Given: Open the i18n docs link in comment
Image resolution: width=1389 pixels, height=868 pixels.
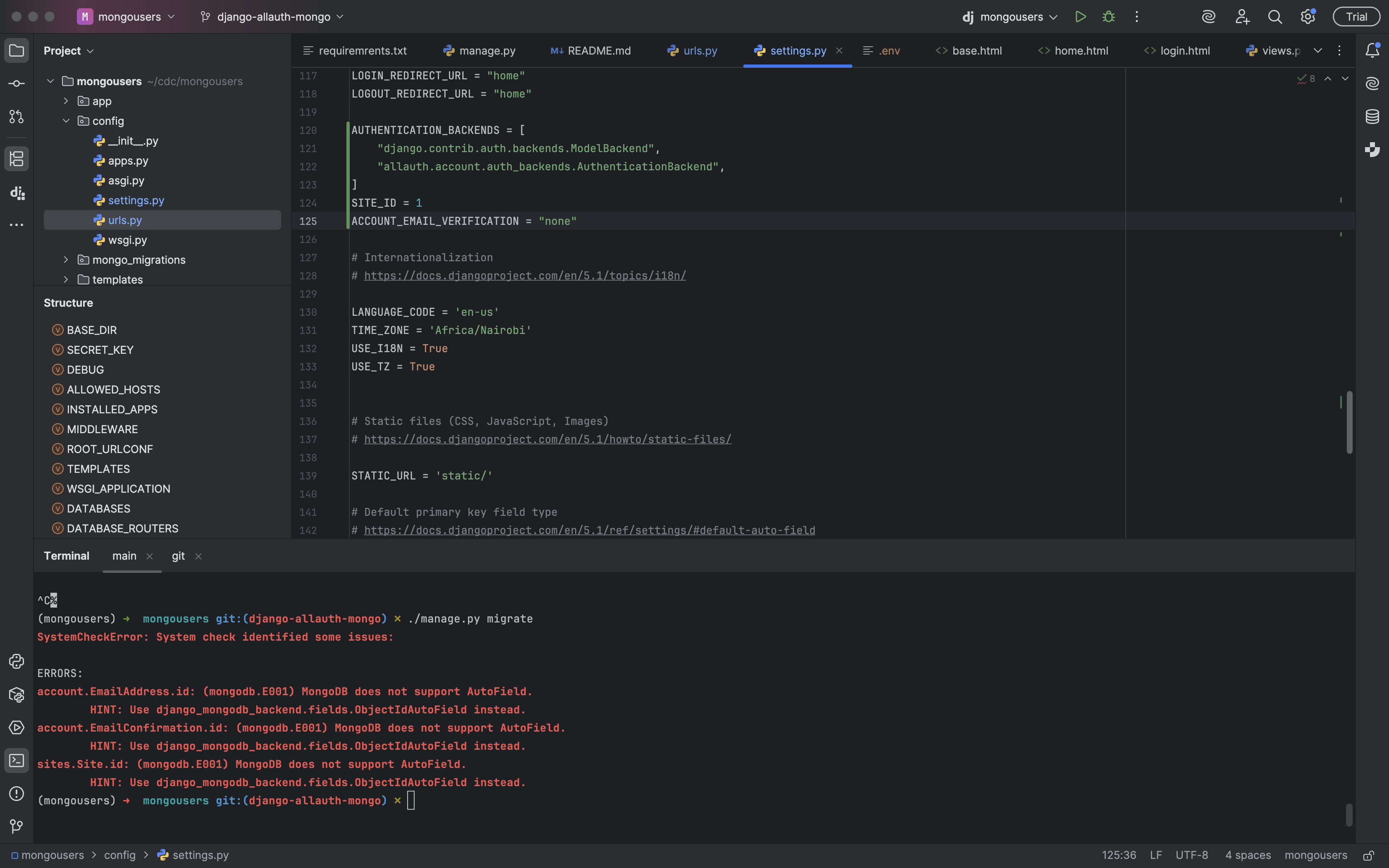Looking at the screenshot, I should pos(525,276).
